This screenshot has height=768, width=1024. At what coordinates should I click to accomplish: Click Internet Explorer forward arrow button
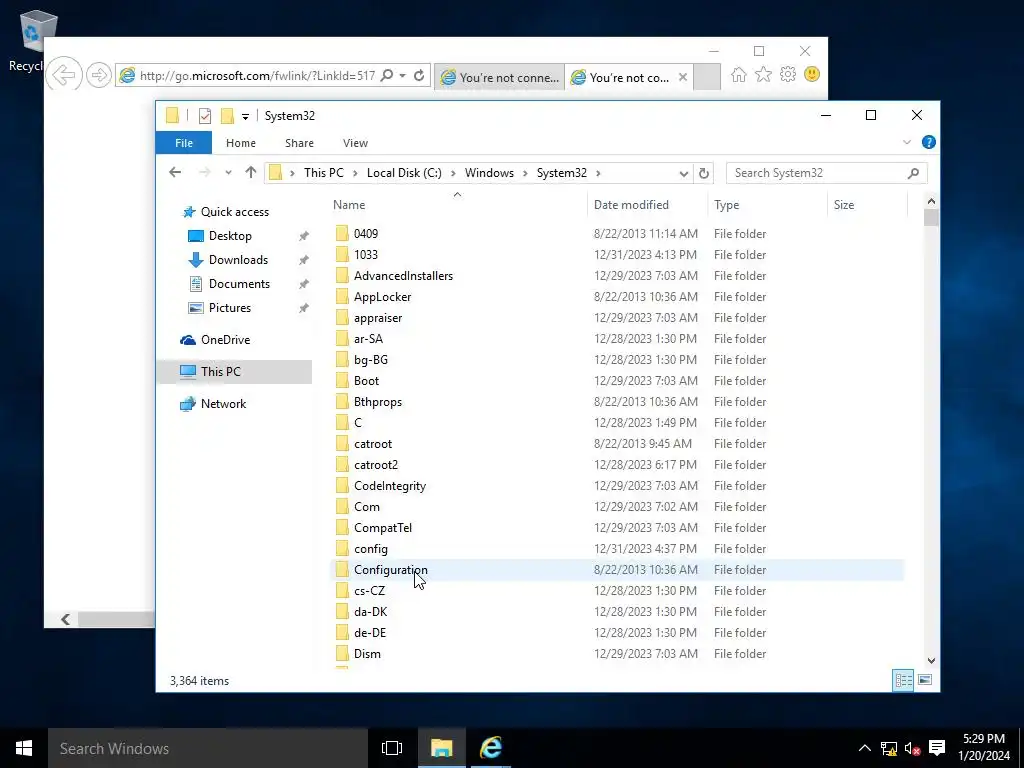coord(99,75)
